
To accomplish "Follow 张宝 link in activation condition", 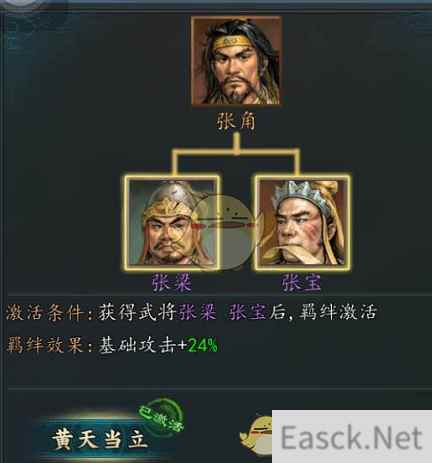I will coord(247,313).
